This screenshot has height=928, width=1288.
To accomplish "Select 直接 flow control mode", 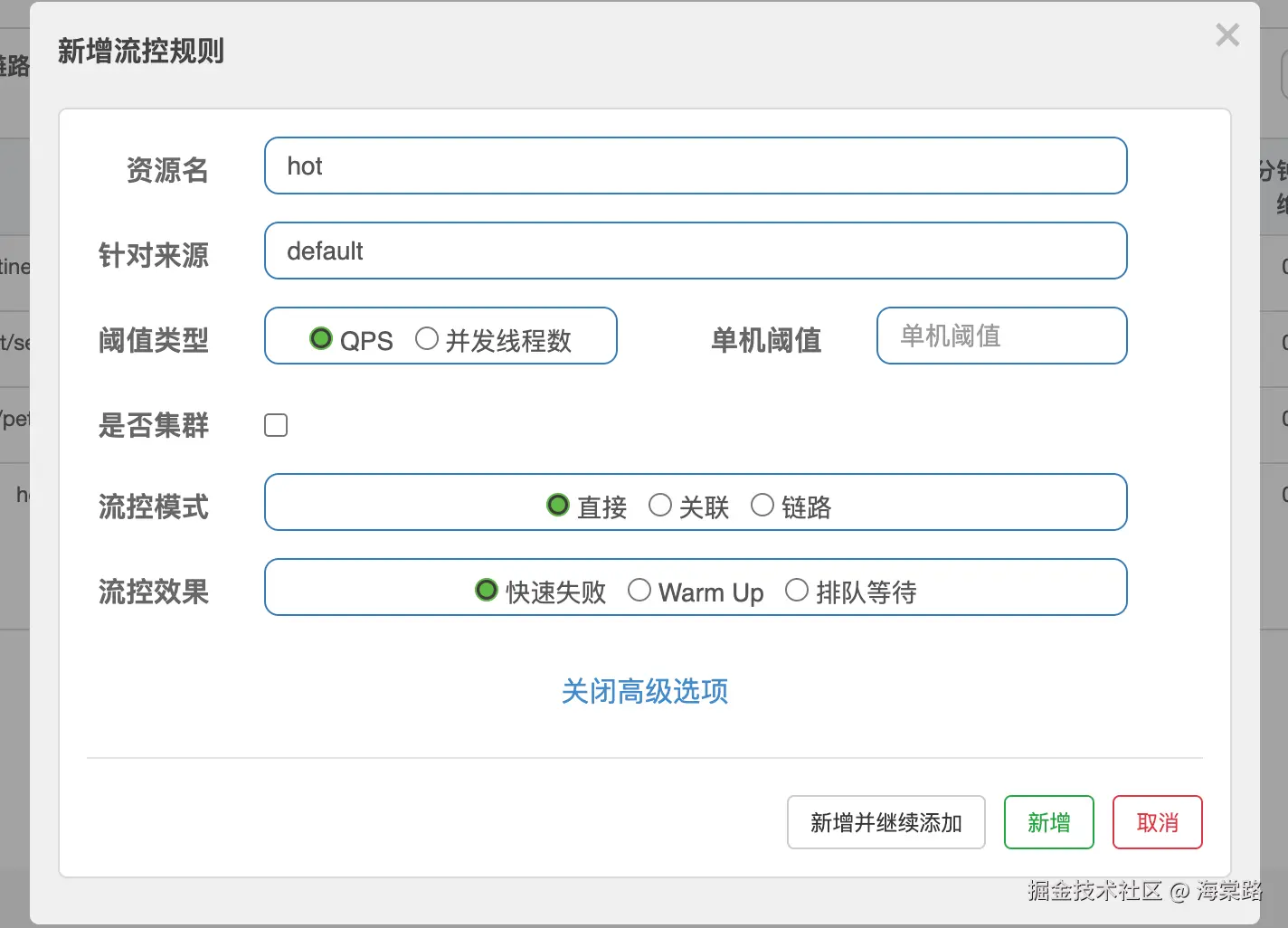I will 558,505.
